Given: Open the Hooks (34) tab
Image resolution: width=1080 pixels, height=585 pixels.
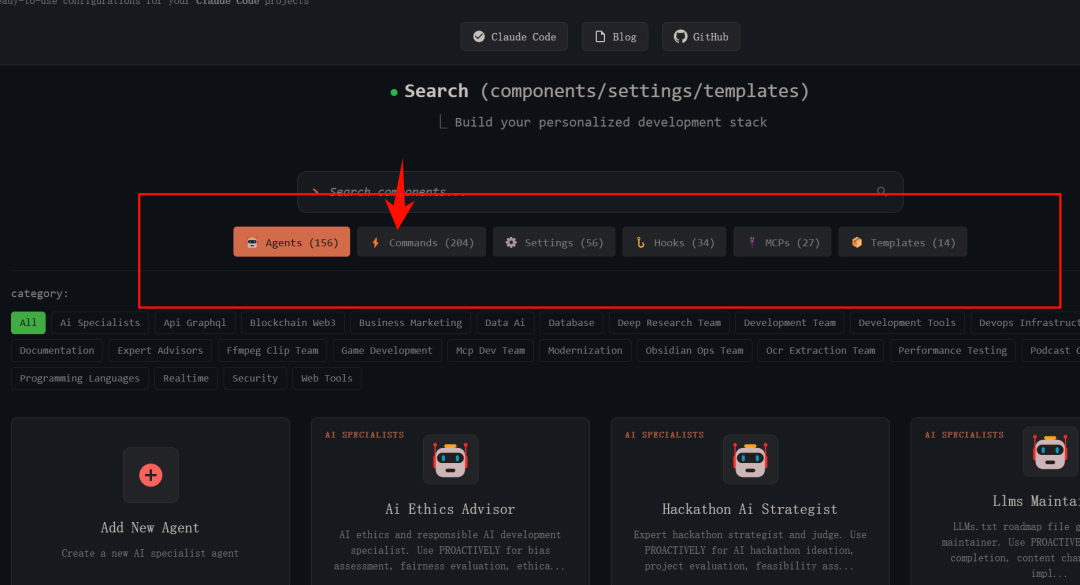Looking at the screenshot, I should click(674, 242).
